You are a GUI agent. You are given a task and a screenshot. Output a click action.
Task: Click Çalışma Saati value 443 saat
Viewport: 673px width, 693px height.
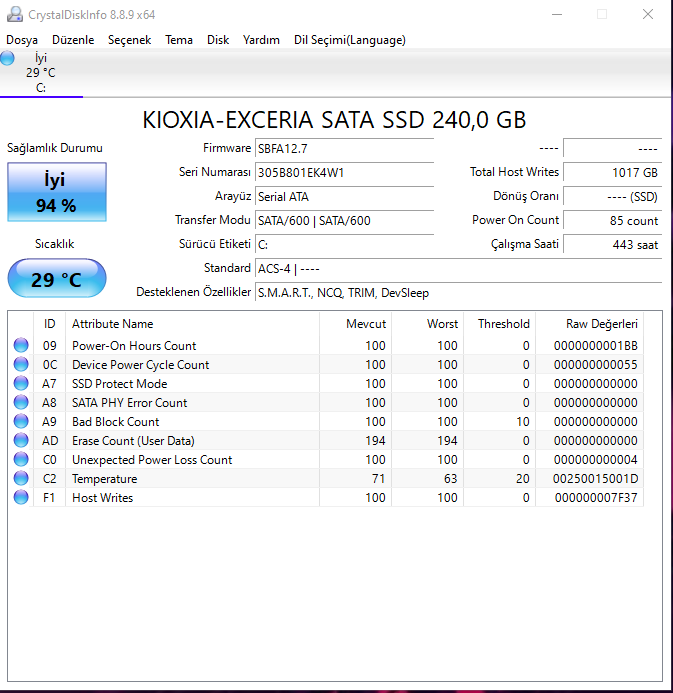(x=612, y=244)
